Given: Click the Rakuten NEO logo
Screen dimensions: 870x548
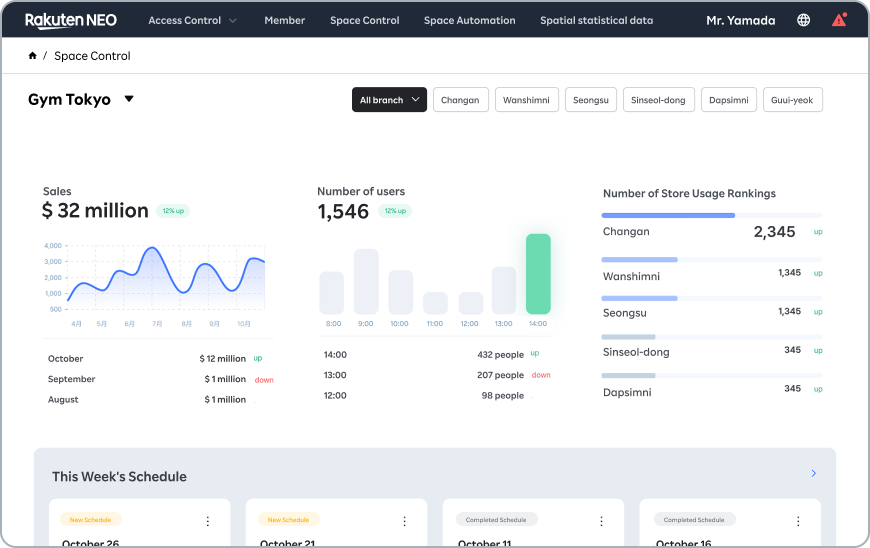Looking at the screenshot, I should (69, 20).
